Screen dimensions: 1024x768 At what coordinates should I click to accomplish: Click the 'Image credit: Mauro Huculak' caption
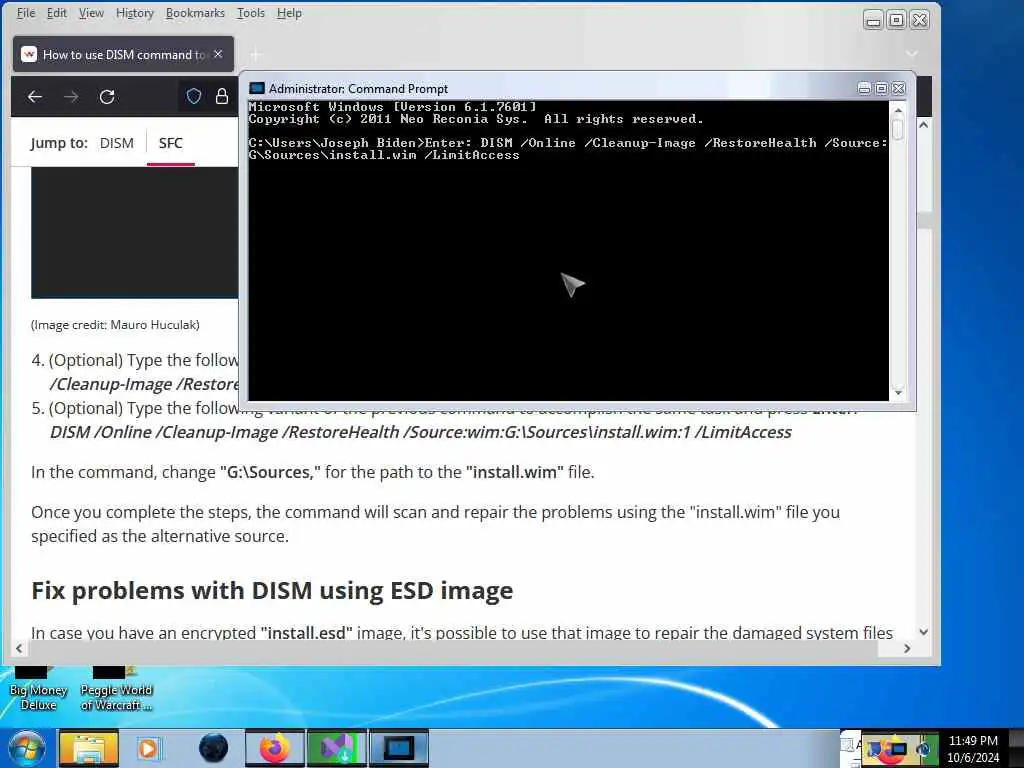pos(115,325)
